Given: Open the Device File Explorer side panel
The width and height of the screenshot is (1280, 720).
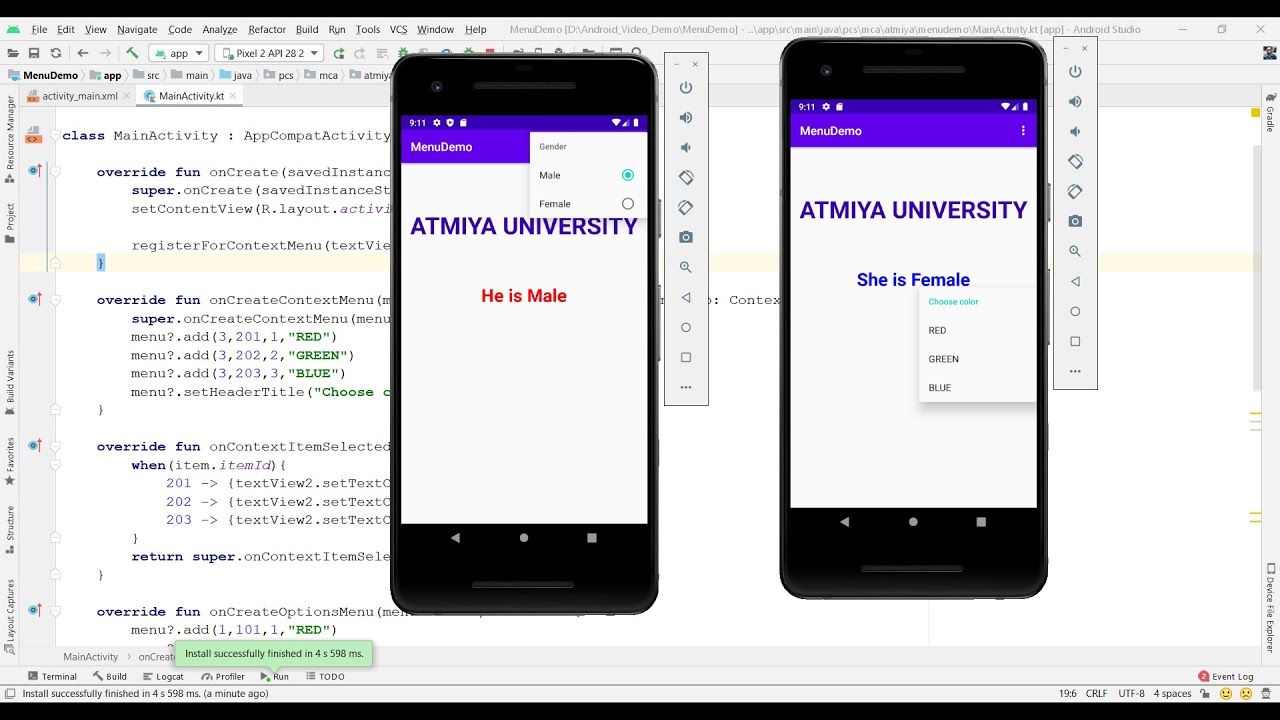Looking at the screenshot, I should pos(1270,607).
